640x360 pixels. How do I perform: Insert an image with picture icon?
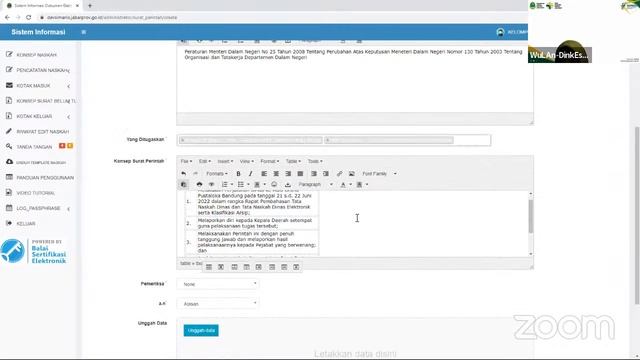tap(351, 174)
